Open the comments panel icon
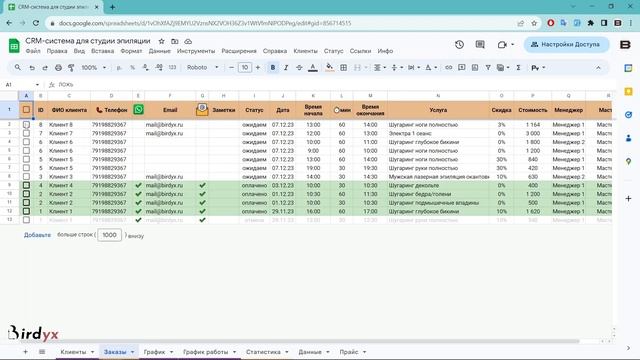Viewport: 640px width, 360px height. (480, 44)
